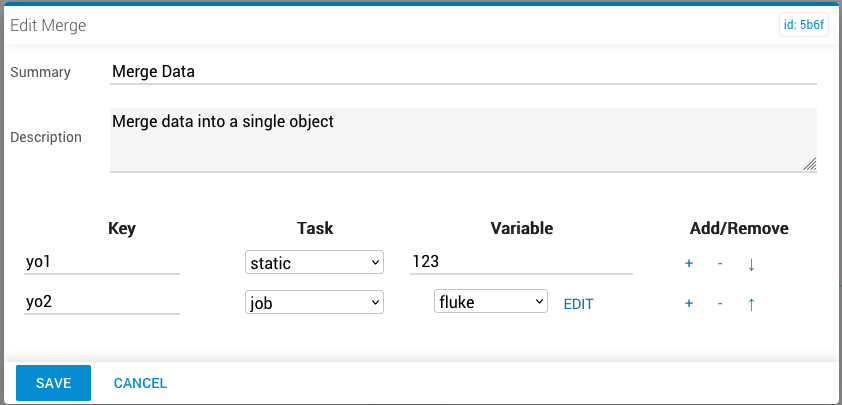
Task: Remove the yo1 row with minus
Action: [720, 263]
